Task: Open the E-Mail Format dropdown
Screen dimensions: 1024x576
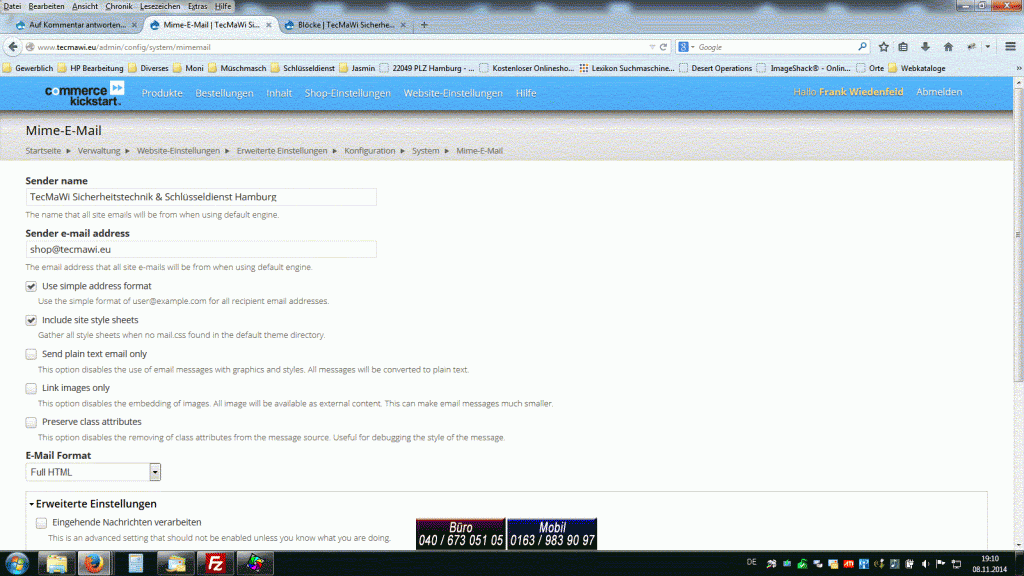Action: click(x=155, y=472)
